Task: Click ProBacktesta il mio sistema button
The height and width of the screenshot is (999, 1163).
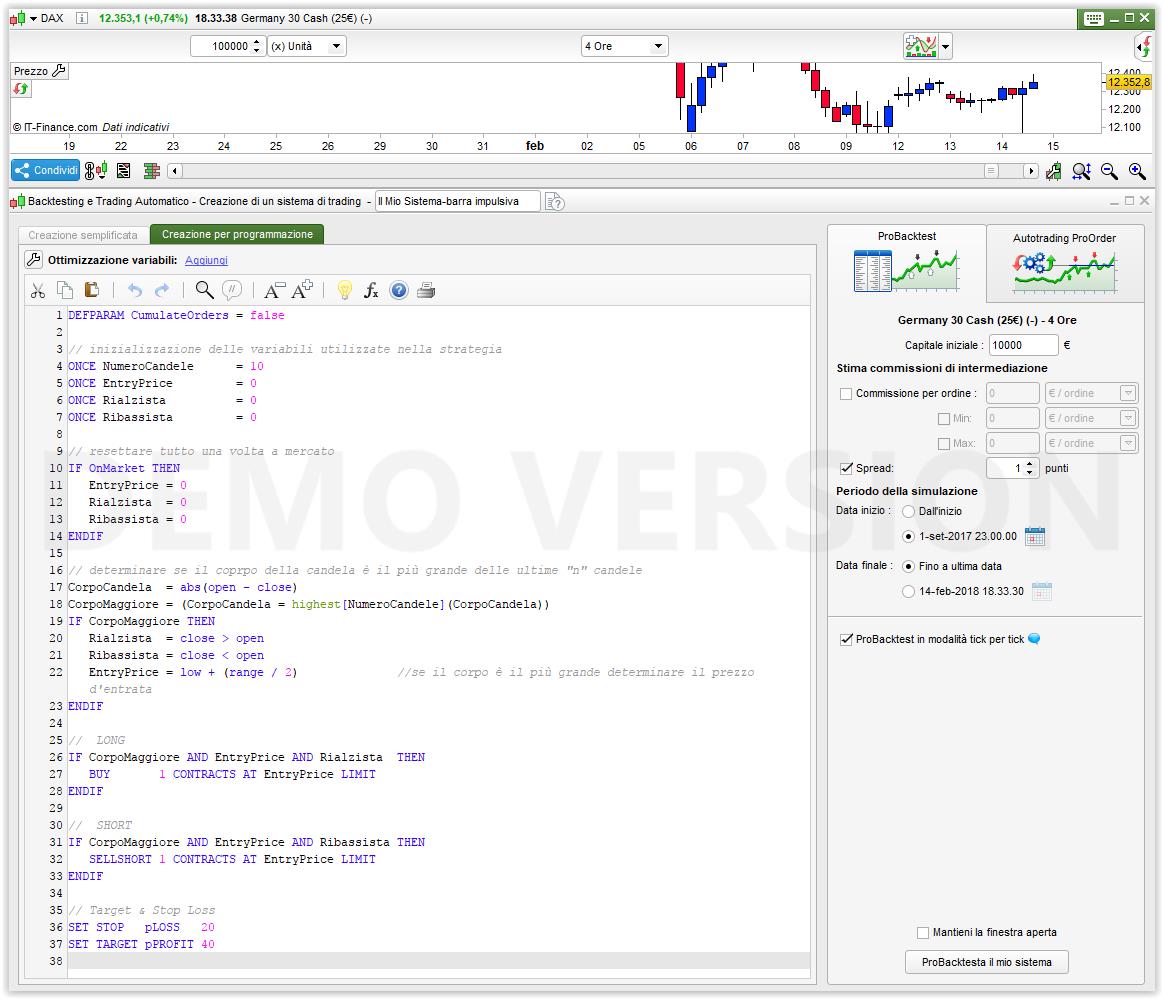Action: [x=986, y=962]
